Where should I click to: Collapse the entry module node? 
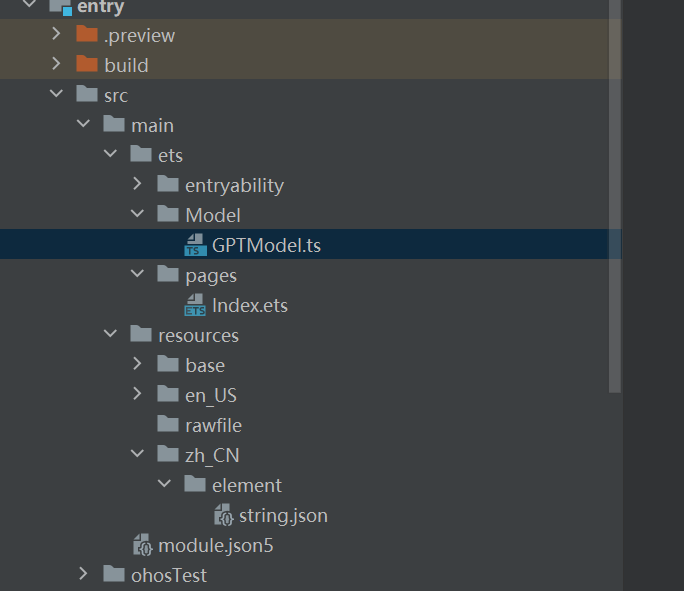29,3
